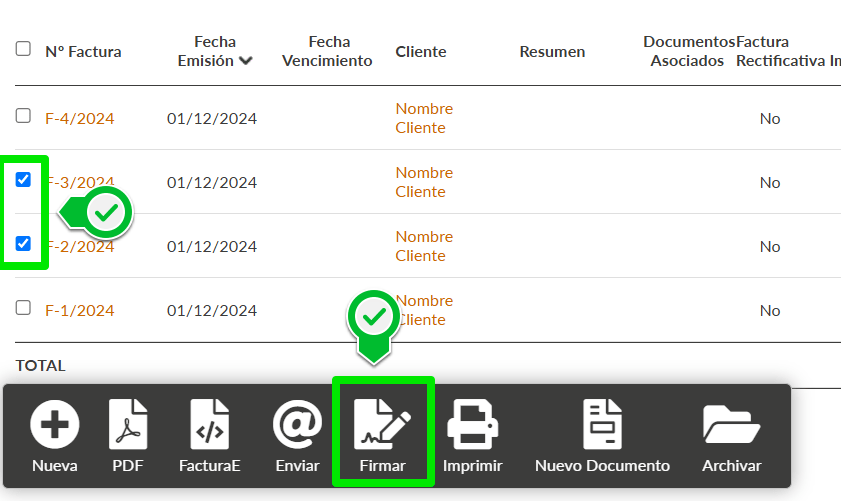The width and height of the screenshot is (841, 501).
Task: Click the Nueva plus icon
Action: coord(55,424)
